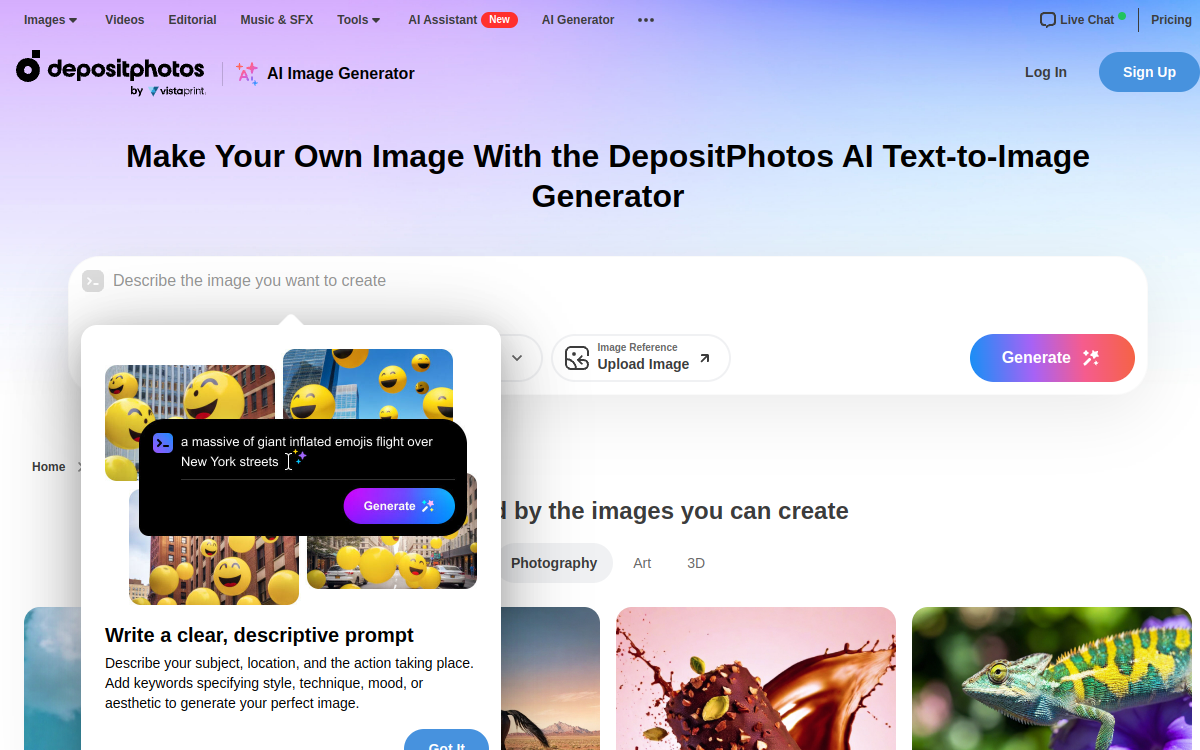Click the AI Image Generator title link
This screenshot has height=750, width=1200.
coord(341,73)
